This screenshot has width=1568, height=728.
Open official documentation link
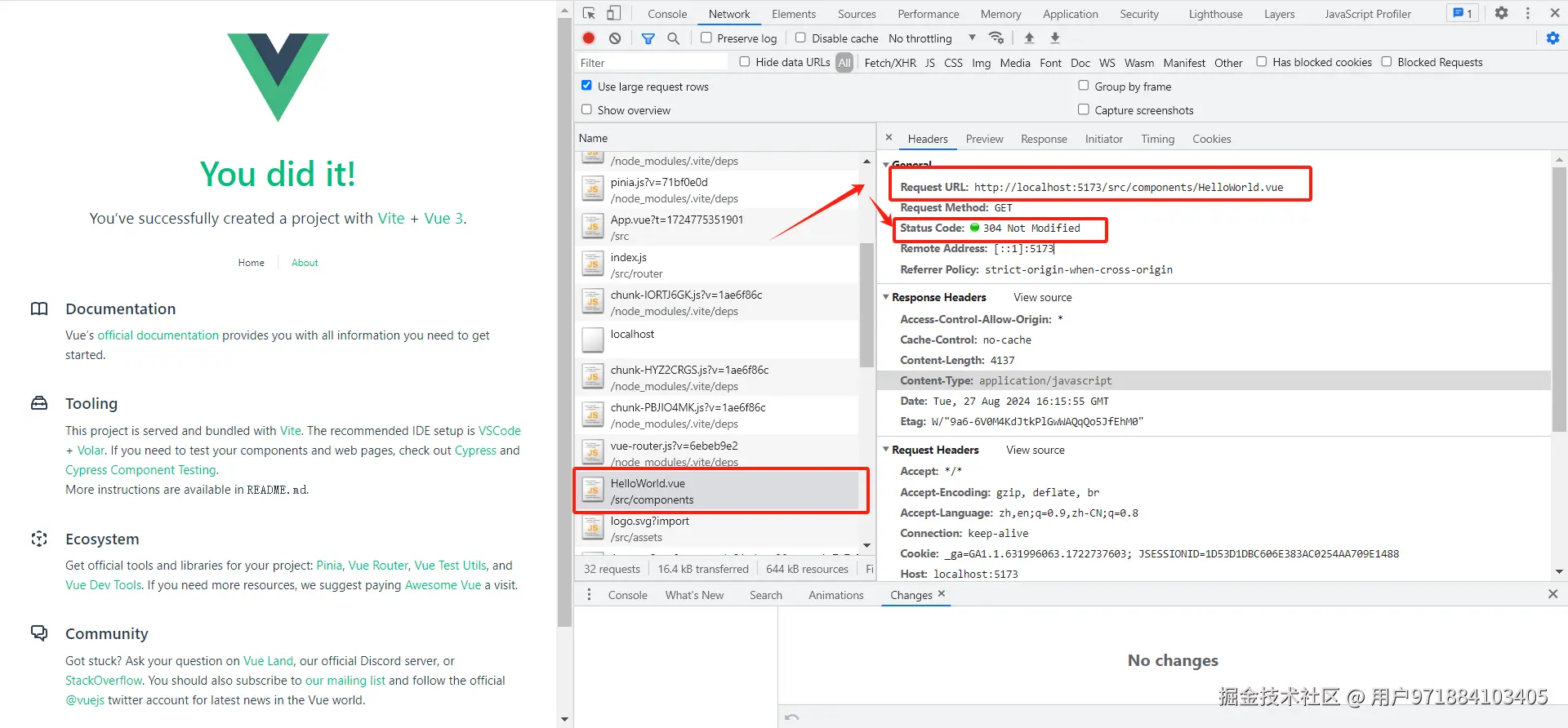click(158, 335)
